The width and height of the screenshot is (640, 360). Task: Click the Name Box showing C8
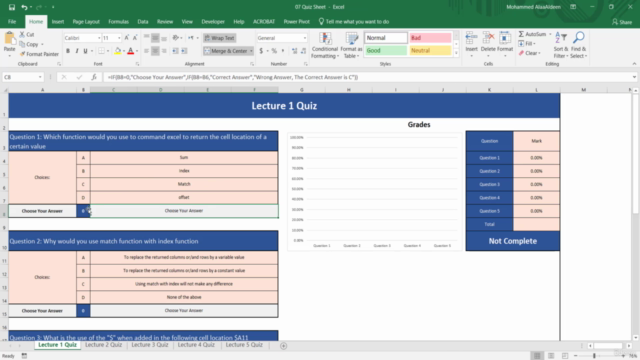click(22, 77)
